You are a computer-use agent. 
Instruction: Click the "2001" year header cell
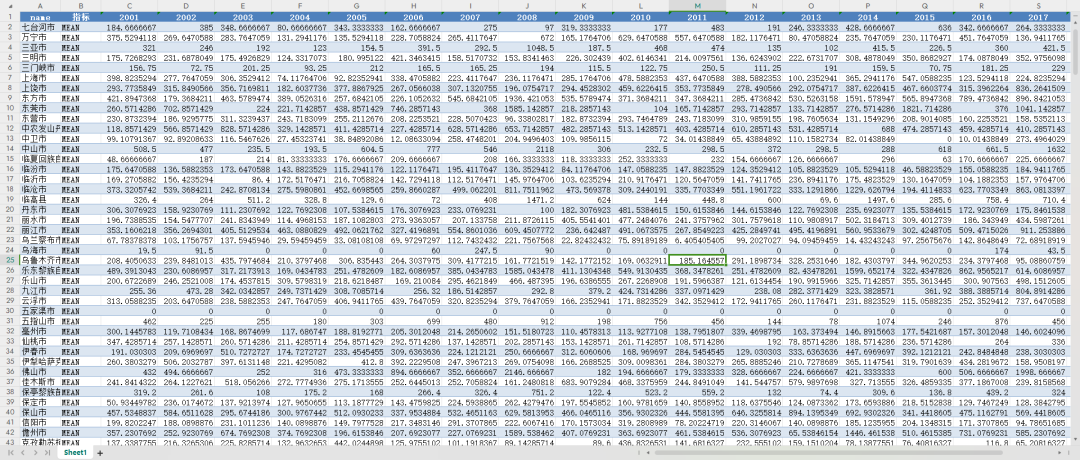[x=128, y=16]
